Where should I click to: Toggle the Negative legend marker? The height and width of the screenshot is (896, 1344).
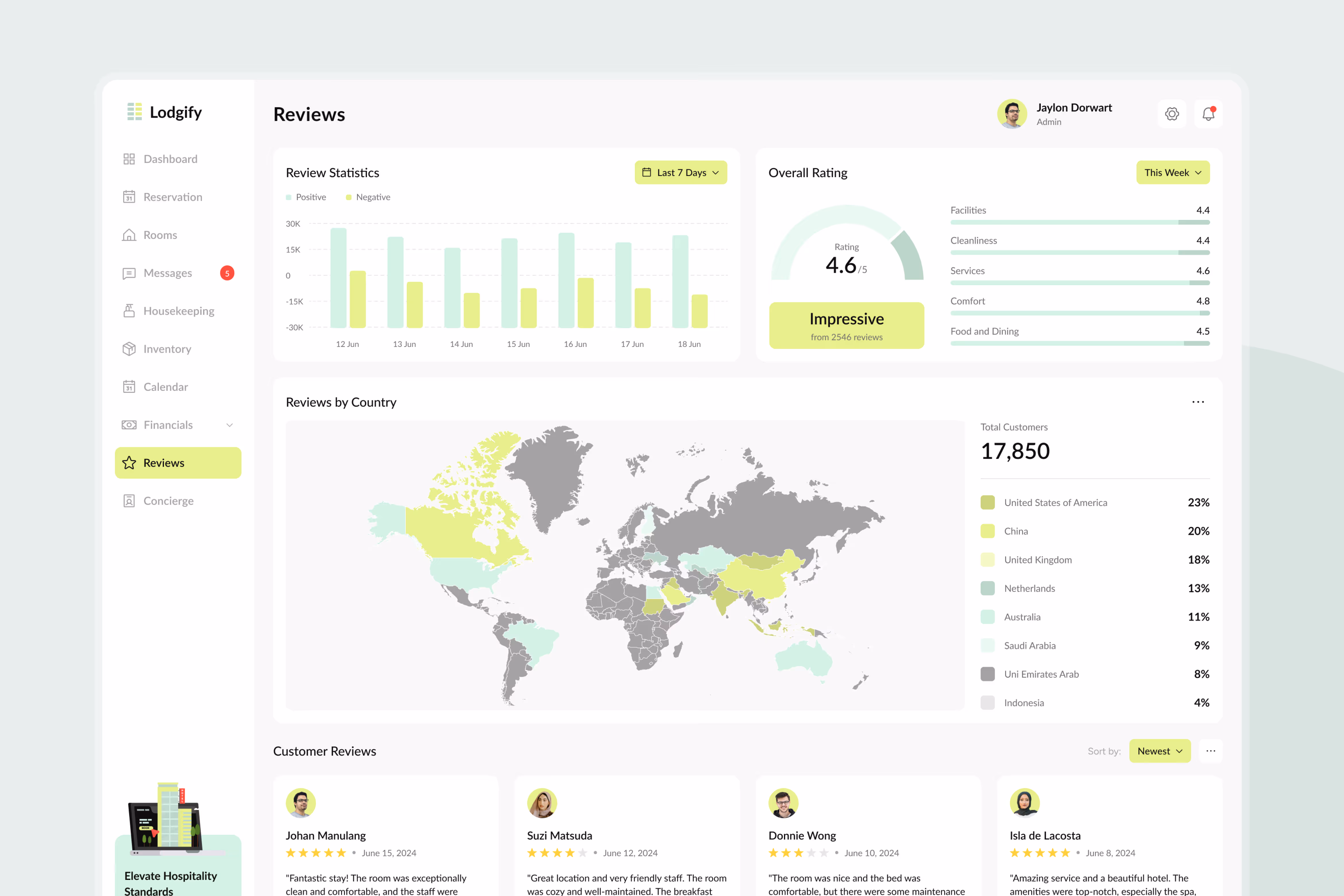pos(349,197)
